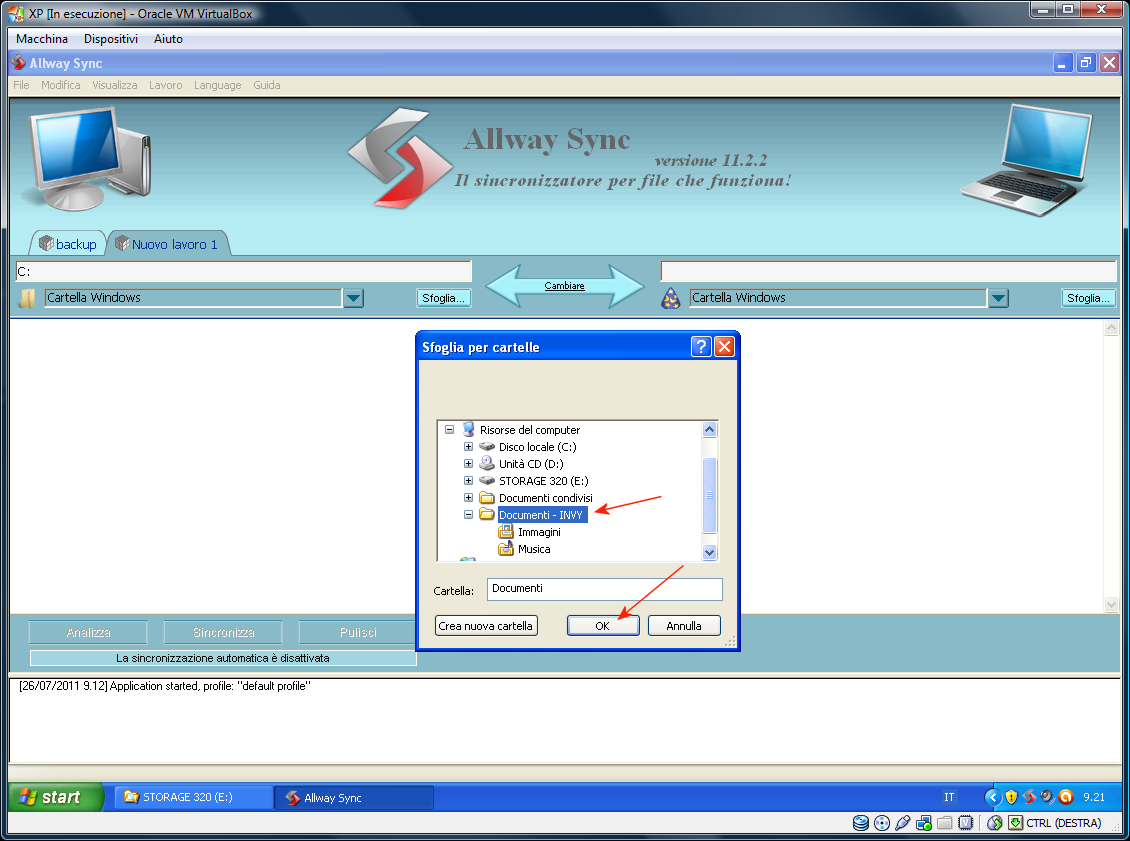Viewport: 1130px width, 841px height.
Task: Open the Cartella Windows dropdown under the C: path
Action: click(353, 298)
